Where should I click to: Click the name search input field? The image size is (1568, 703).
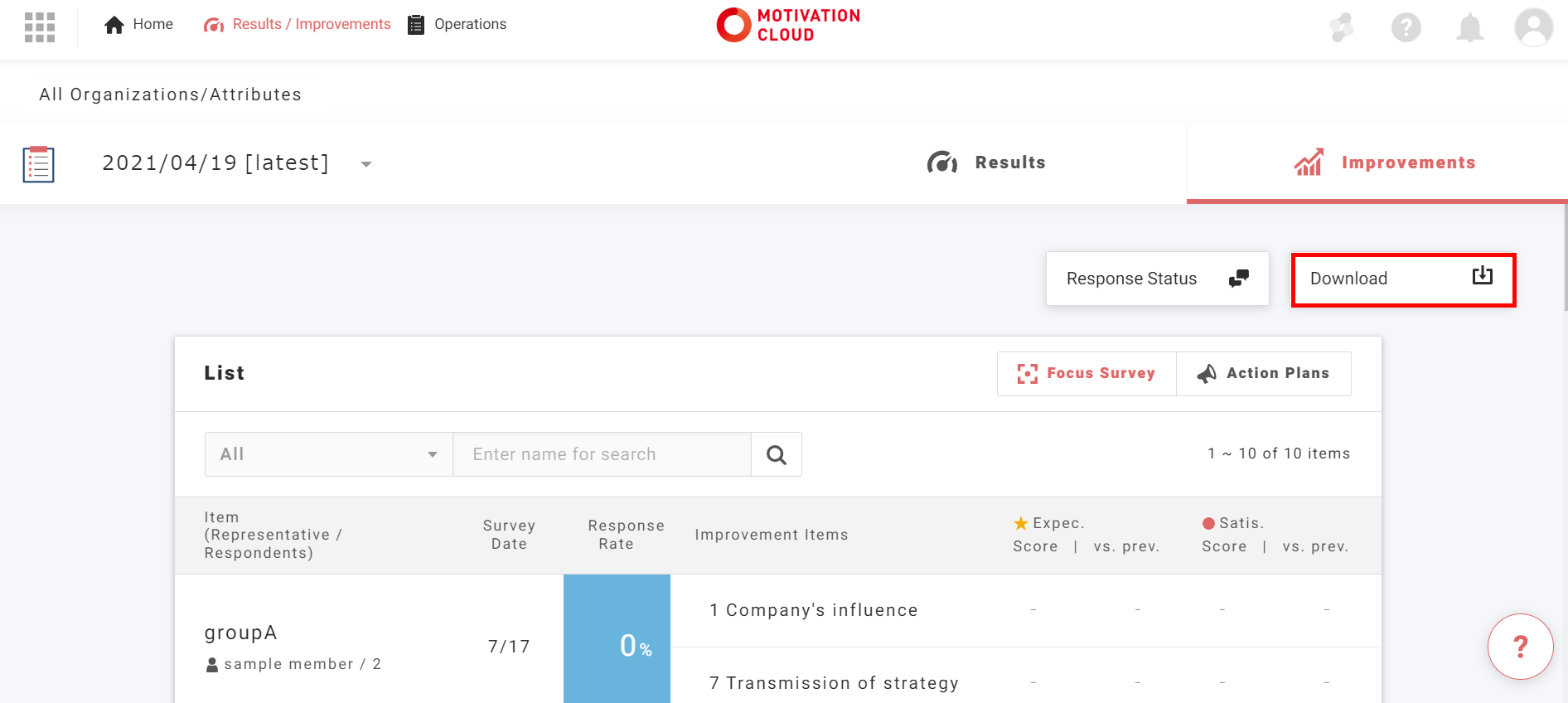pyautogui.click(x=602, y=454)
